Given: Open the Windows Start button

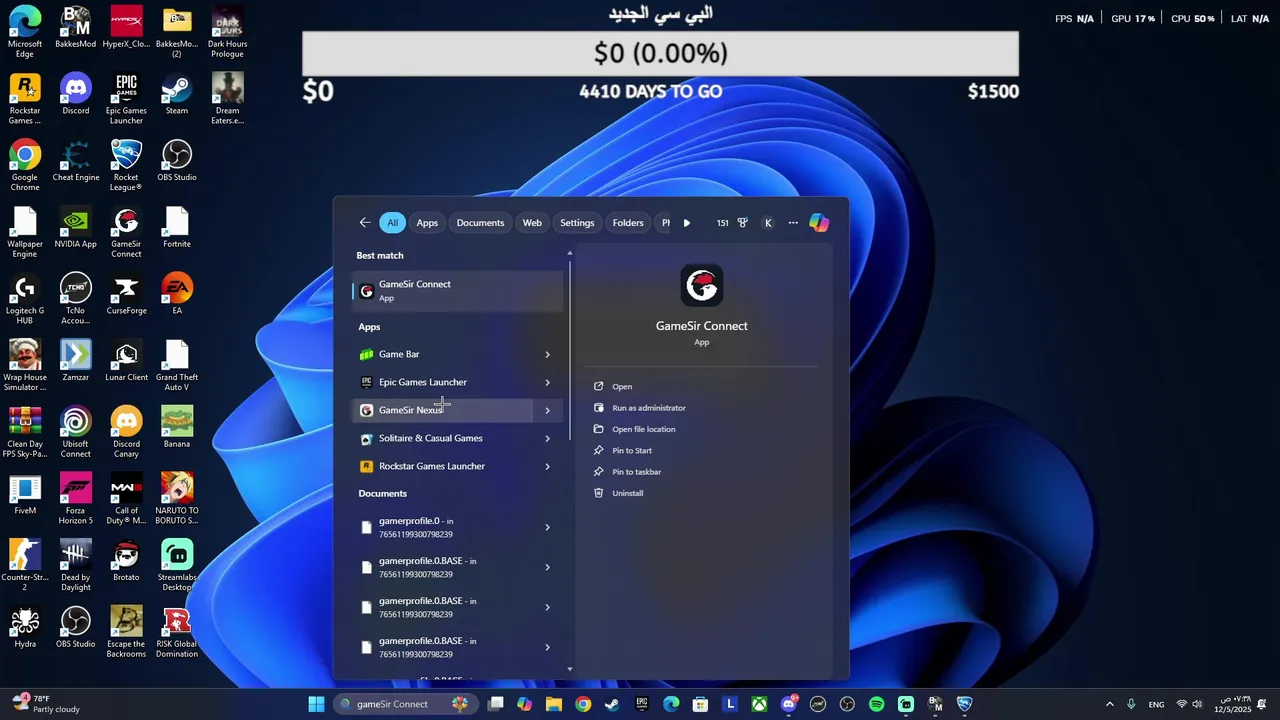Looking at the screenshot, I should [x=316, y=704].
